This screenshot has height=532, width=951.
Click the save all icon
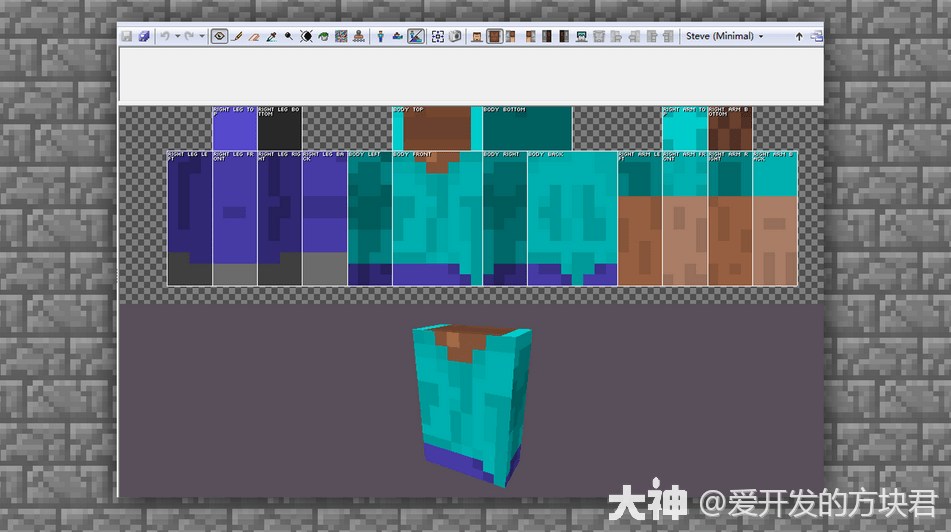[x=144, y=36]
